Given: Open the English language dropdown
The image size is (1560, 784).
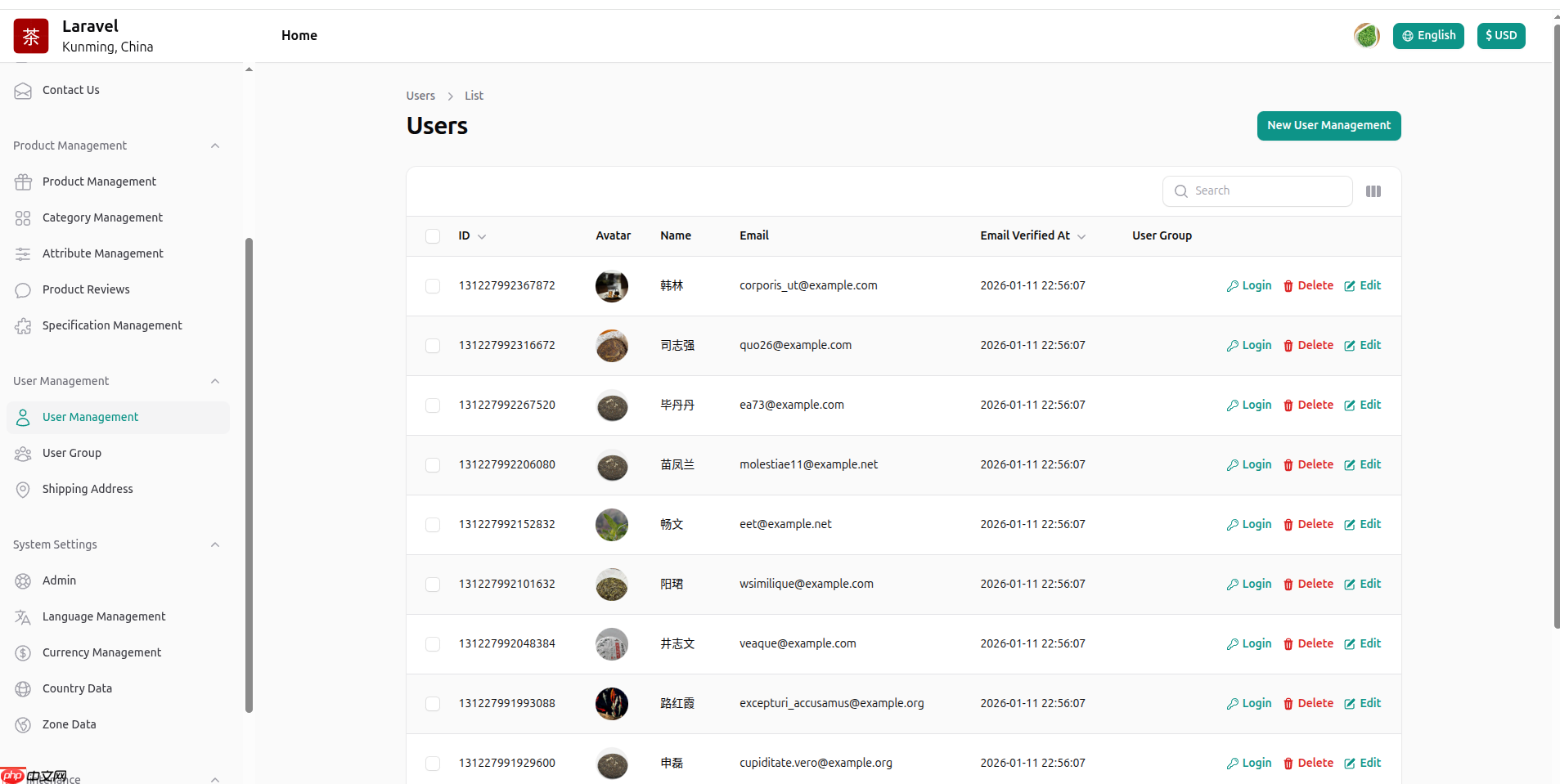Looking at the screenshot, I should coord(1427,36).
